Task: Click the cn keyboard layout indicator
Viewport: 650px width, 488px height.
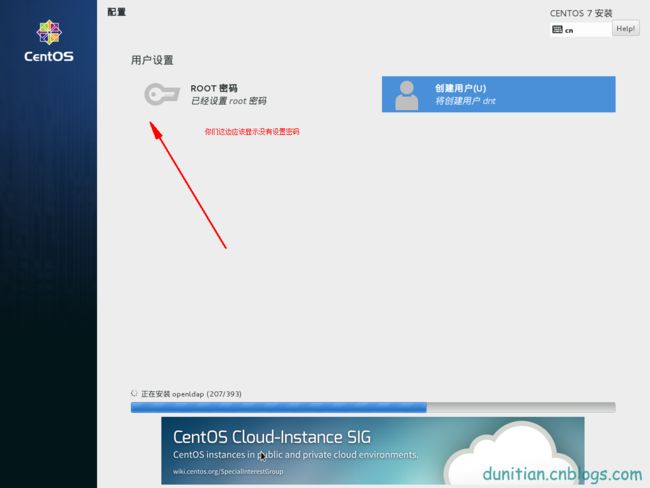Action: click(580, 29)
